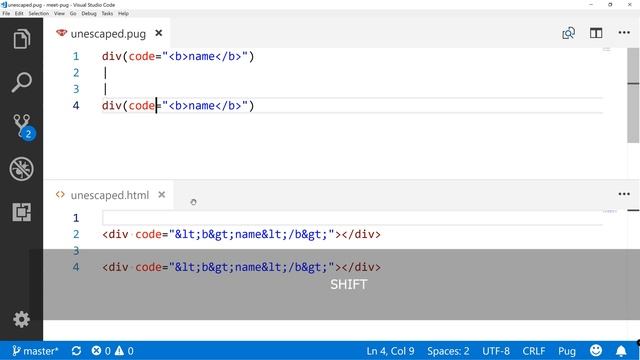
Task: Switch to the unescaped.pug tab
Action: point(108,33)
